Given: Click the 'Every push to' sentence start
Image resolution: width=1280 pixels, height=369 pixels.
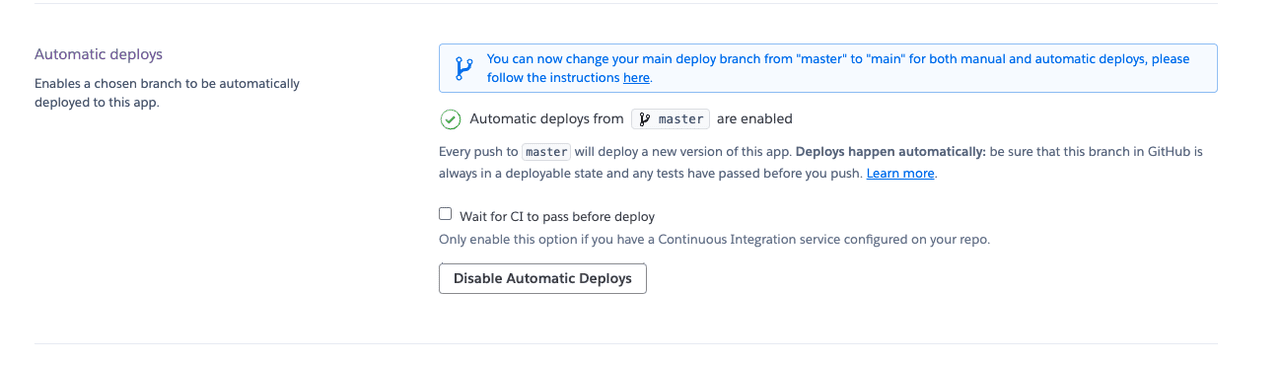Looking at the screenshot, I should [x=479, y=152].
